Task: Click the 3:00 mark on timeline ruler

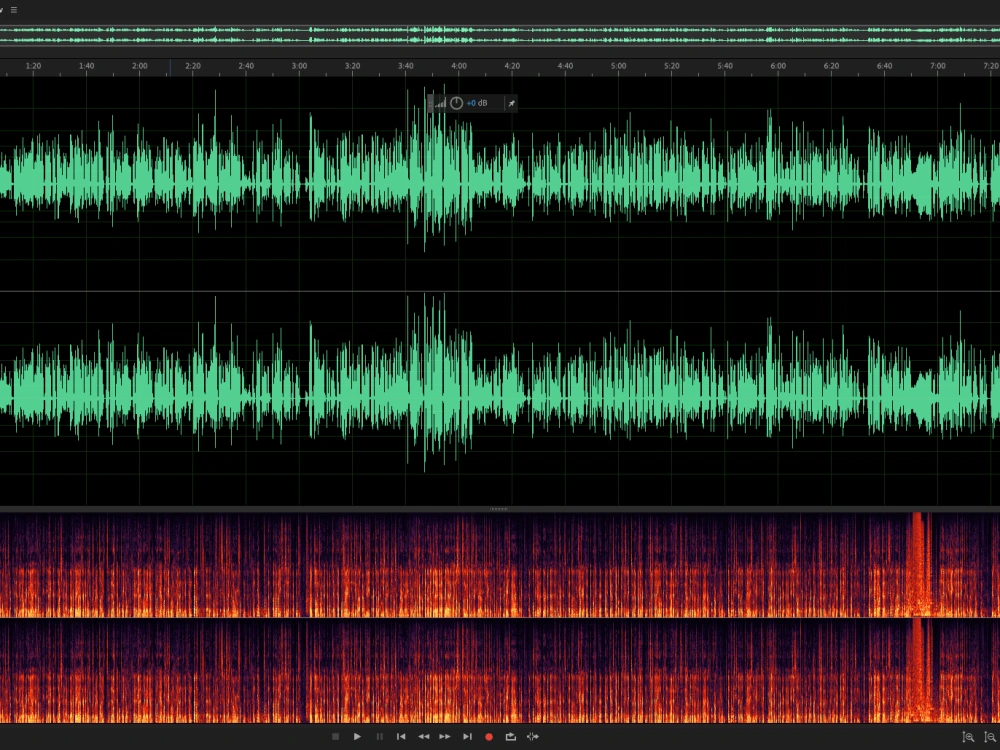Action: (299, 66)
